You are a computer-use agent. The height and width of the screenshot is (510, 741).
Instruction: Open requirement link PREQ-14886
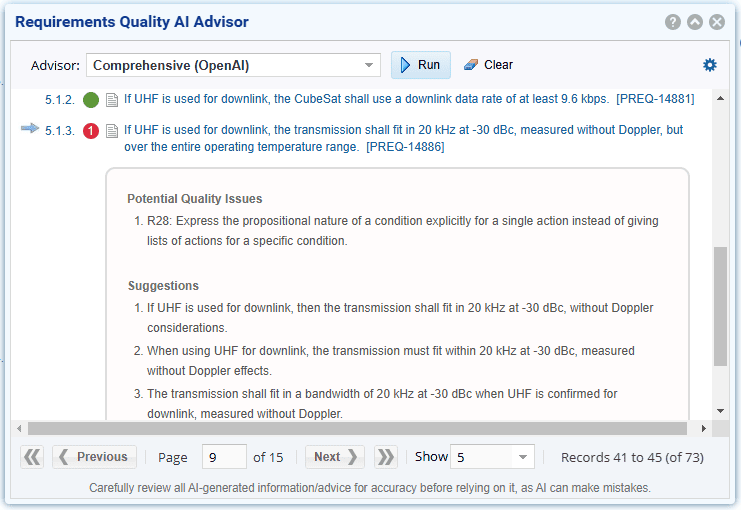click(x=405, y=147)
